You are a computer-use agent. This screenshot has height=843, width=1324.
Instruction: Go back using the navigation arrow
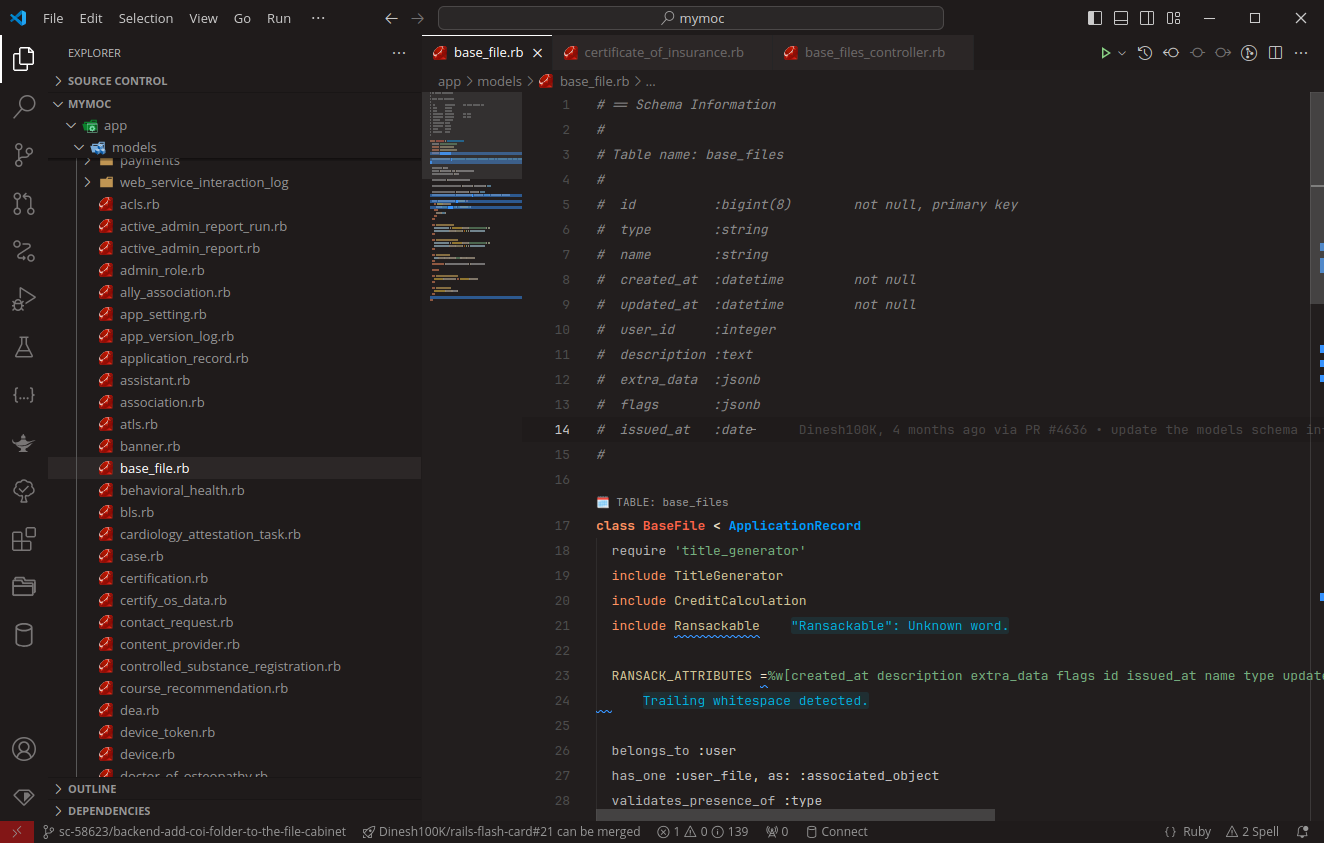tap(392, 18)
